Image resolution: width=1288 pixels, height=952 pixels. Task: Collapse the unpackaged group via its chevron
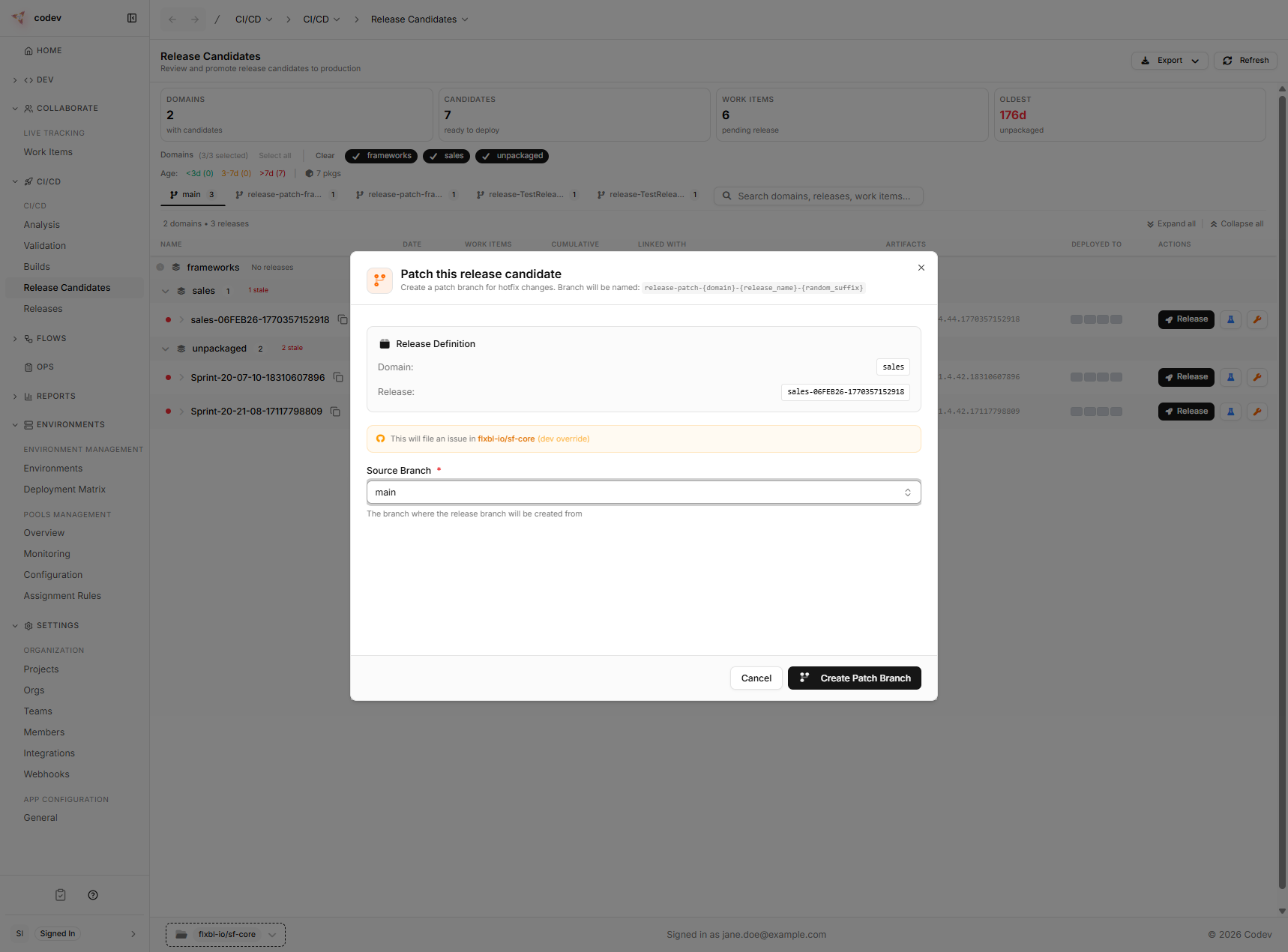(x=166, y=348)
